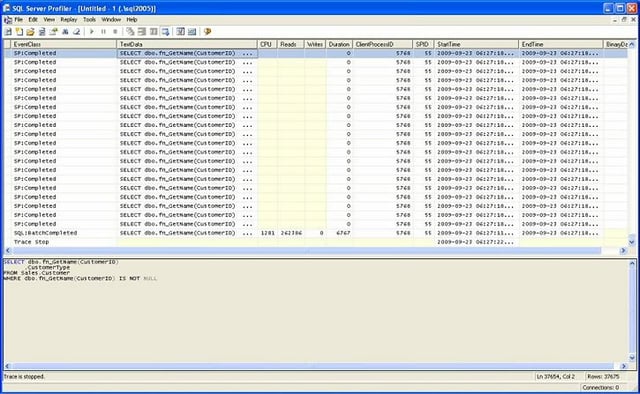Select the highlighted first SP:Completed row
This screenshot has height=394, width=640.
315,53
